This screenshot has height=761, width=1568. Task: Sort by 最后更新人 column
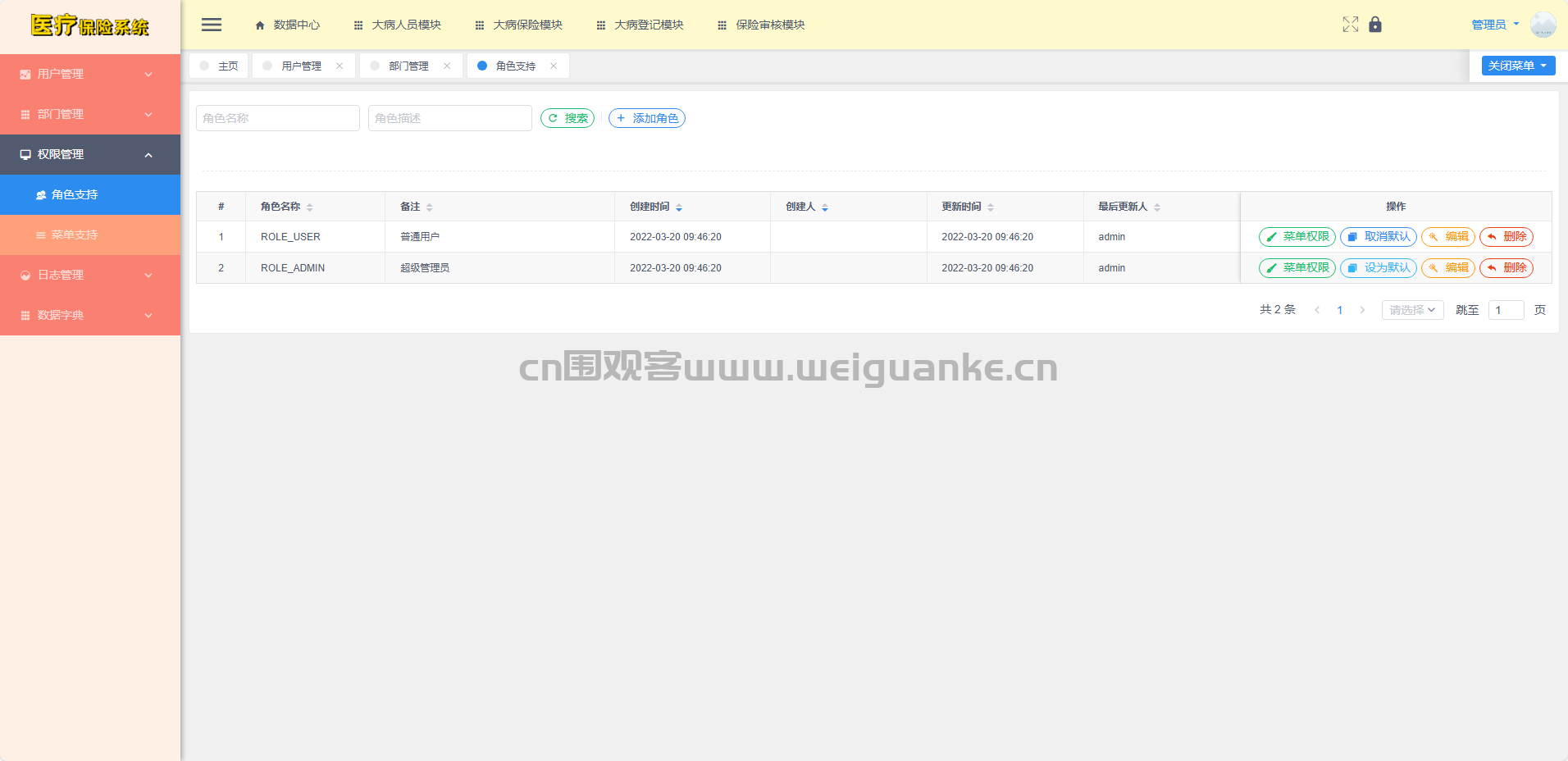click(1157, 207)
